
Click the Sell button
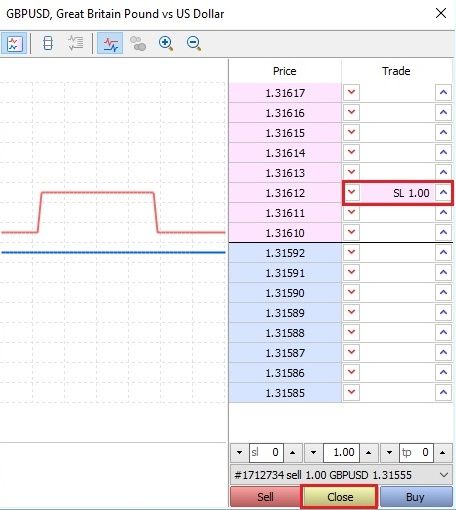coord(265,497)
